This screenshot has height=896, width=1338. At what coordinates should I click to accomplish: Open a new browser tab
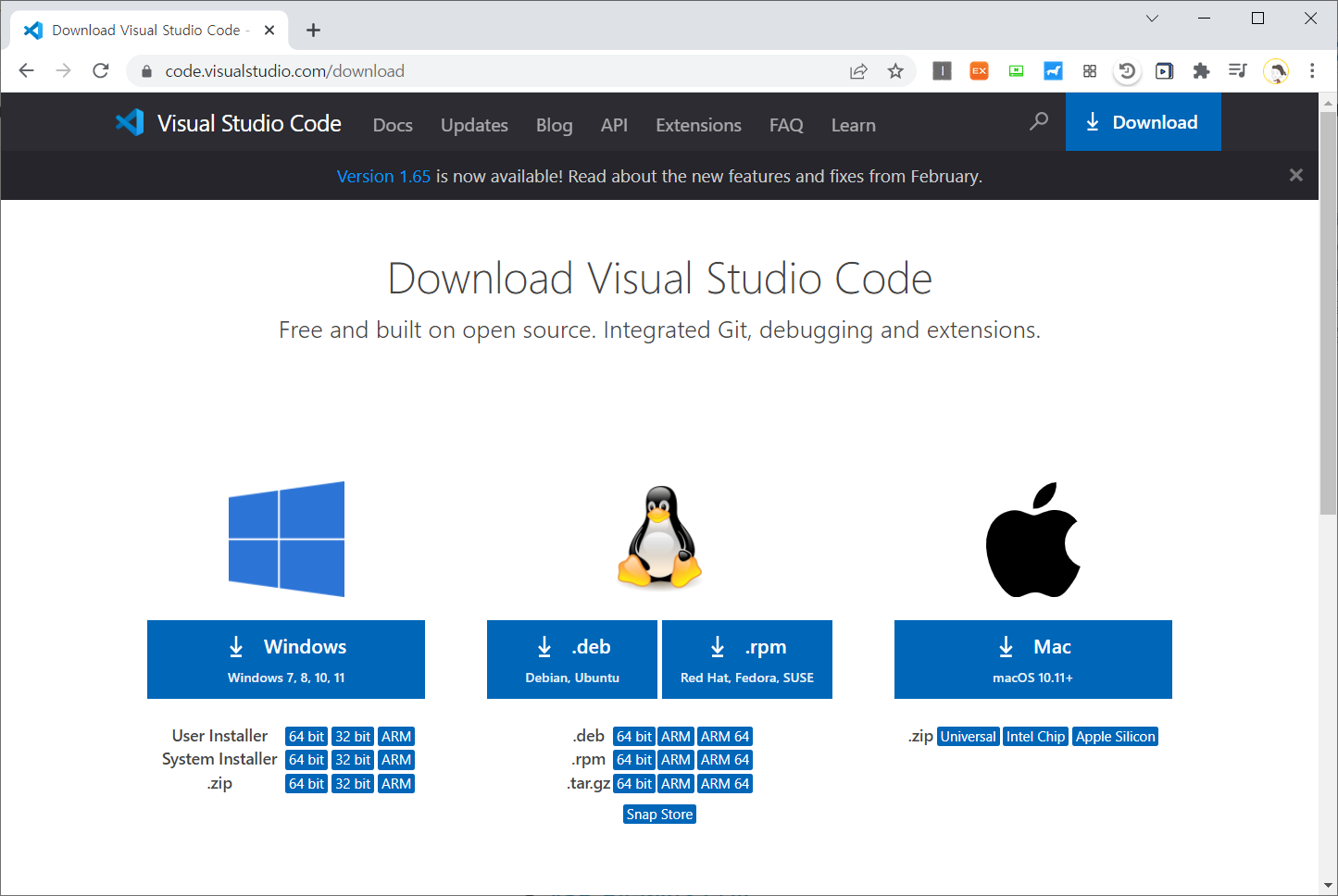[313, 30]
